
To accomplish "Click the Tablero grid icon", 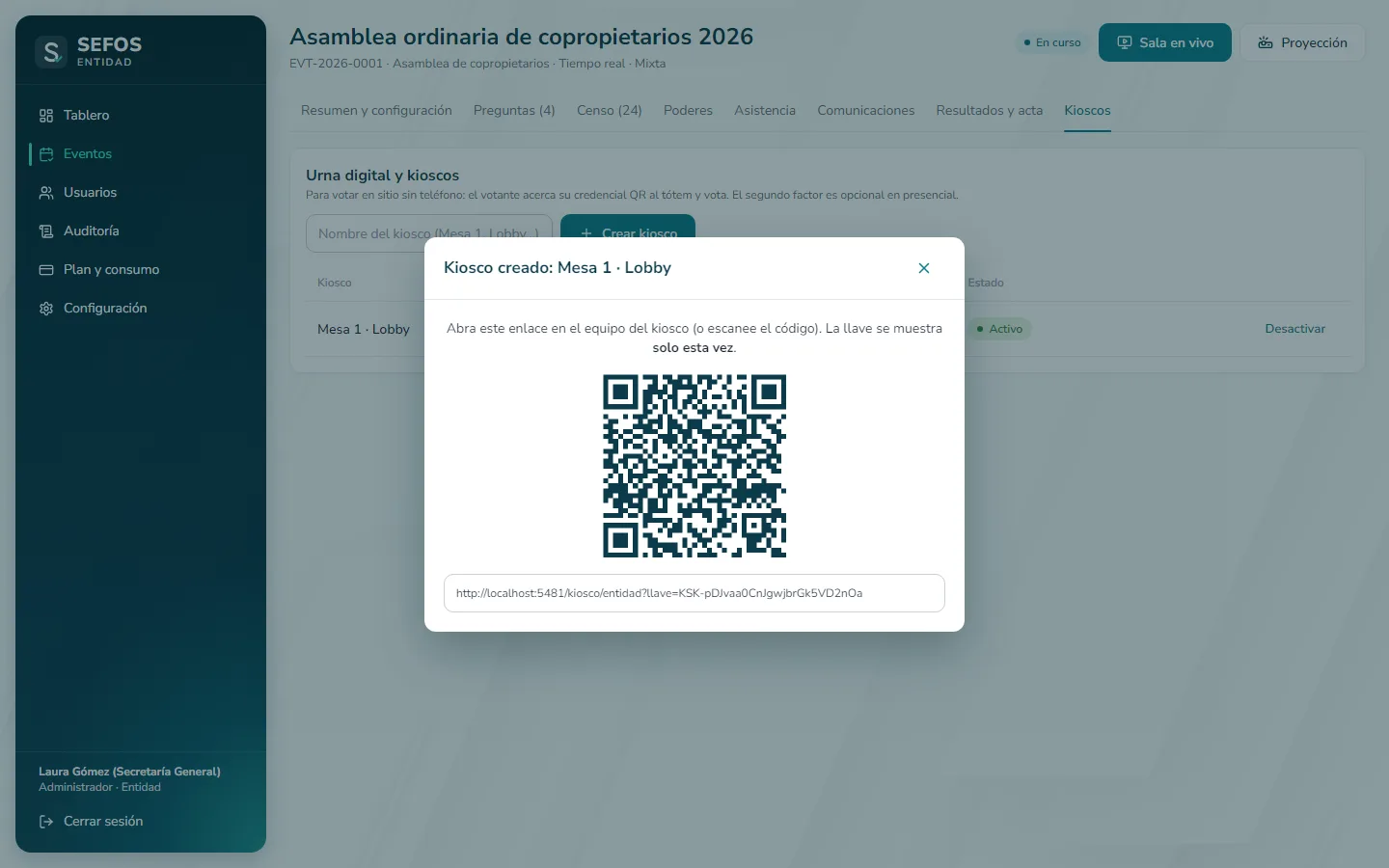I will tap(46, 116).
